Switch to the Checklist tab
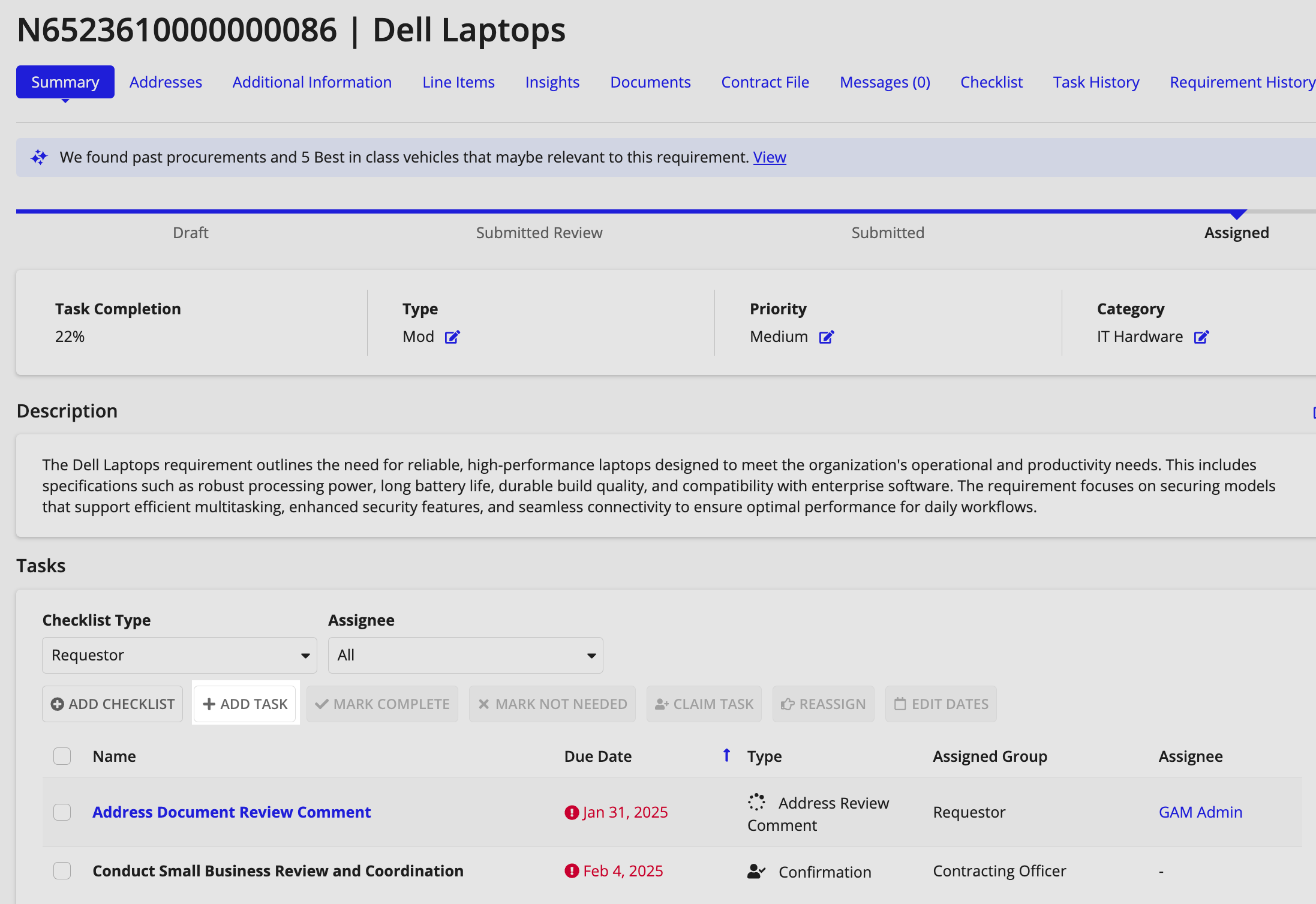This screenshot has width=1316, height=904. (991, 82)
